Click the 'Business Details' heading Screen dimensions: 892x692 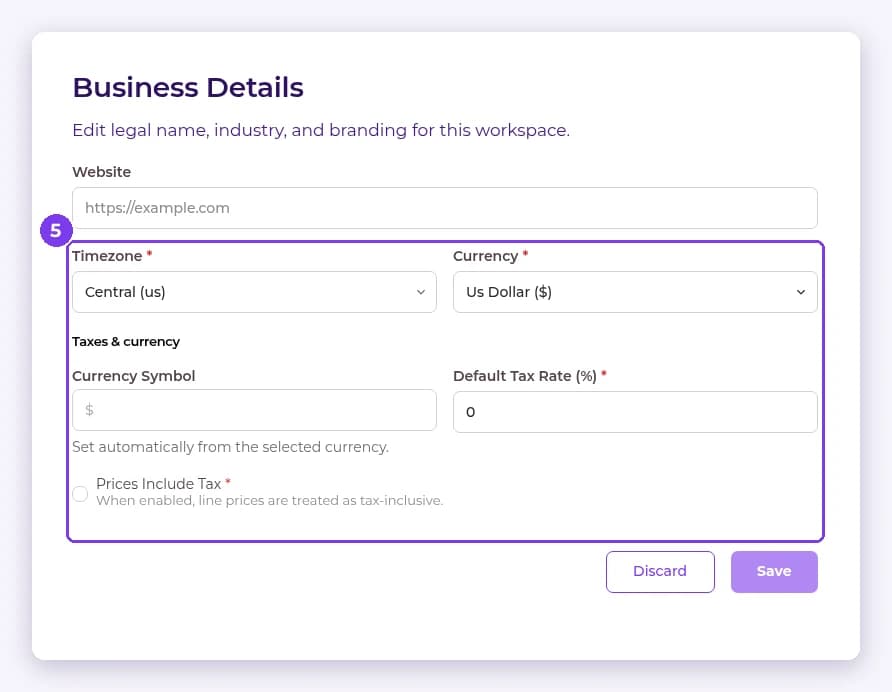click(188, 88)
